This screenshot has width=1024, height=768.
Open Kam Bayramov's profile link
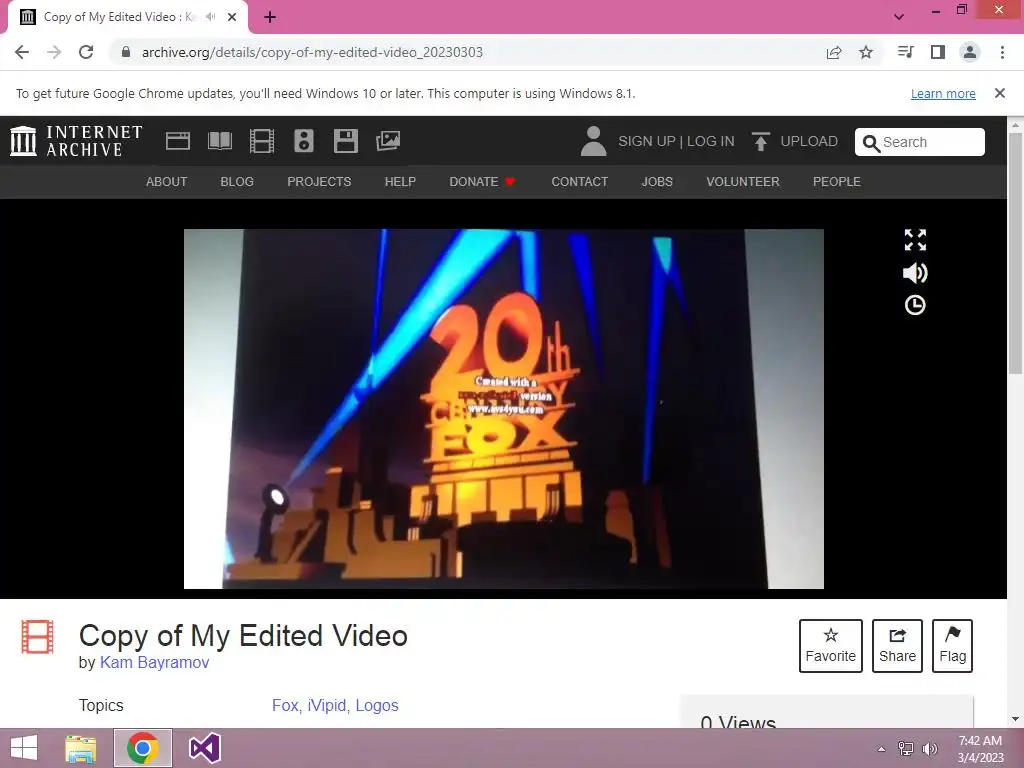click(155, 662)
